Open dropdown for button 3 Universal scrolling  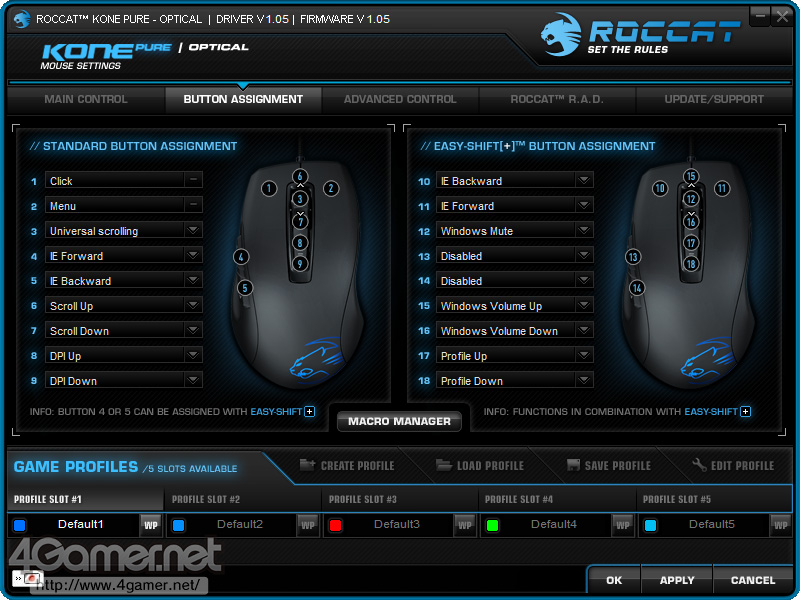tap(193, 230)
